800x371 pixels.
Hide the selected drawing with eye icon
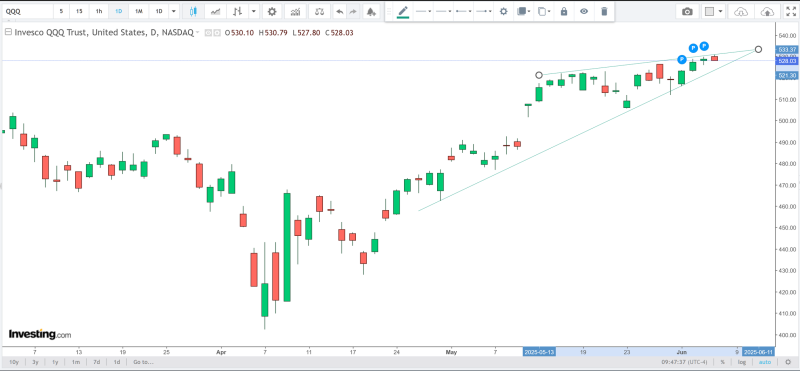pyautogui.click(x=584, y=11)
